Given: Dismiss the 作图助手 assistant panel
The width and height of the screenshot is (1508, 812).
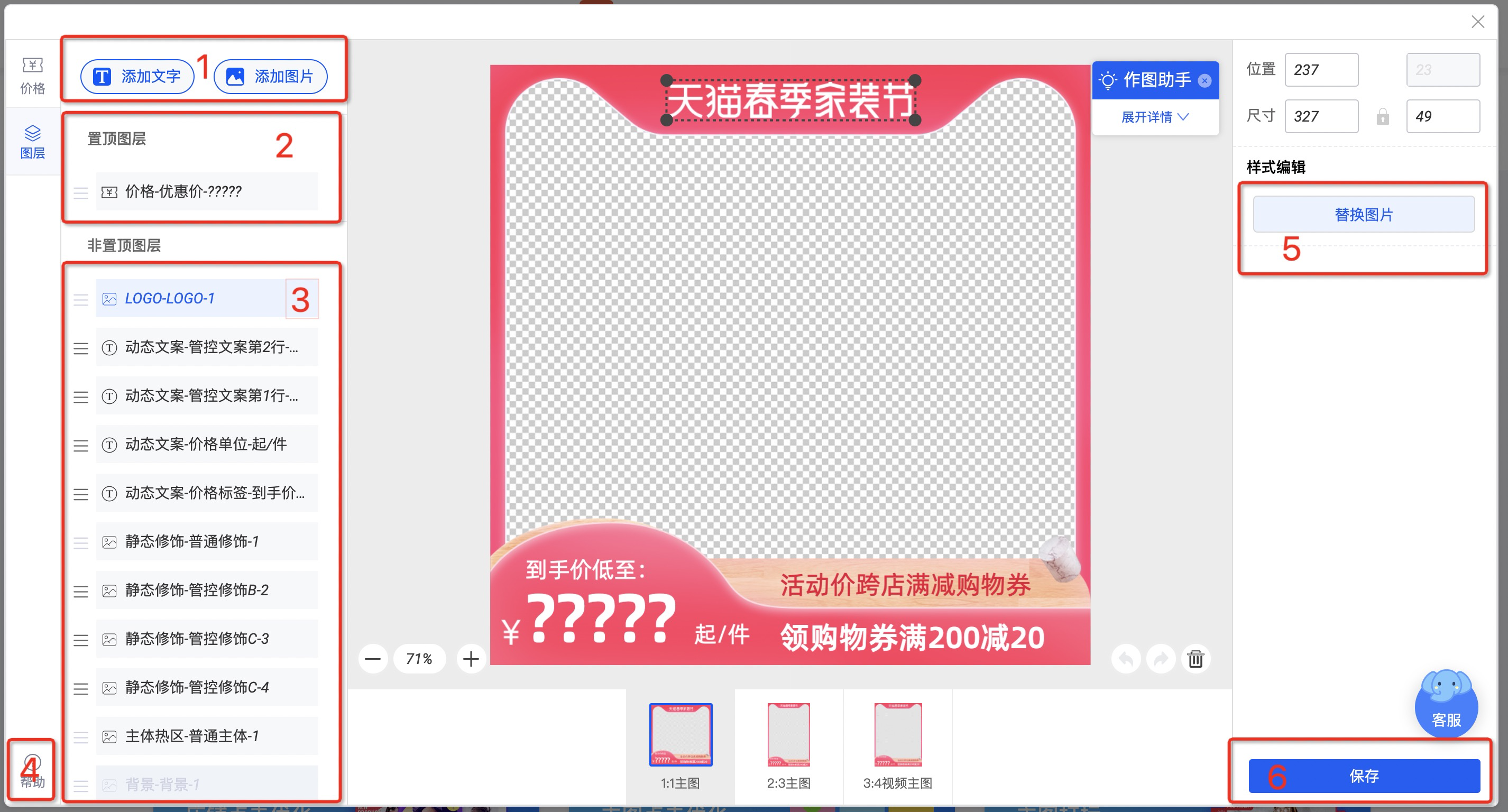Looking at the screenshot, I should pos(1204,81).
